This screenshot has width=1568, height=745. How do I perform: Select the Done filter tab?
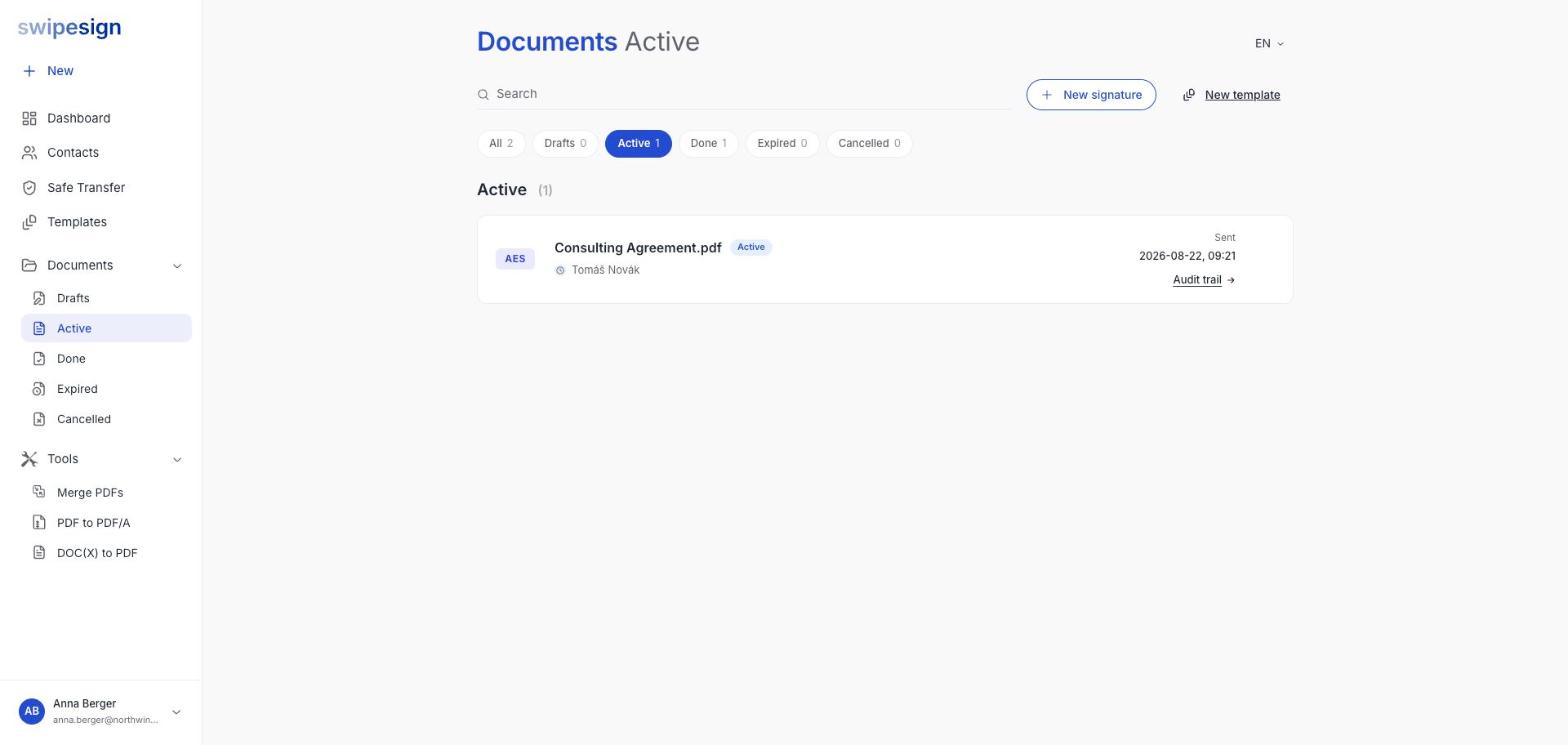(x=708, y=143)
